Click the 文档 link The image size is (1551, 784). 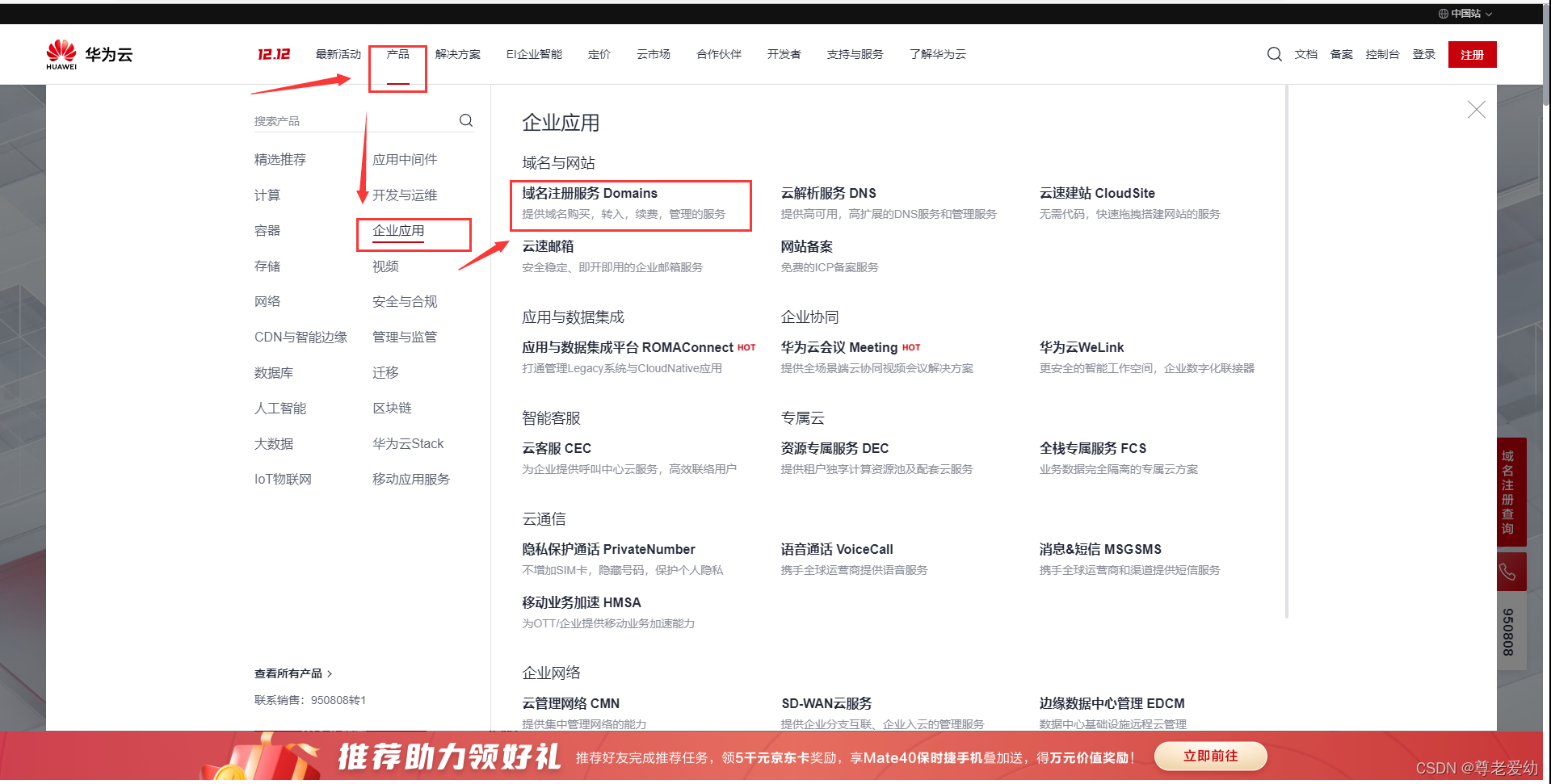coord(1306,54)
